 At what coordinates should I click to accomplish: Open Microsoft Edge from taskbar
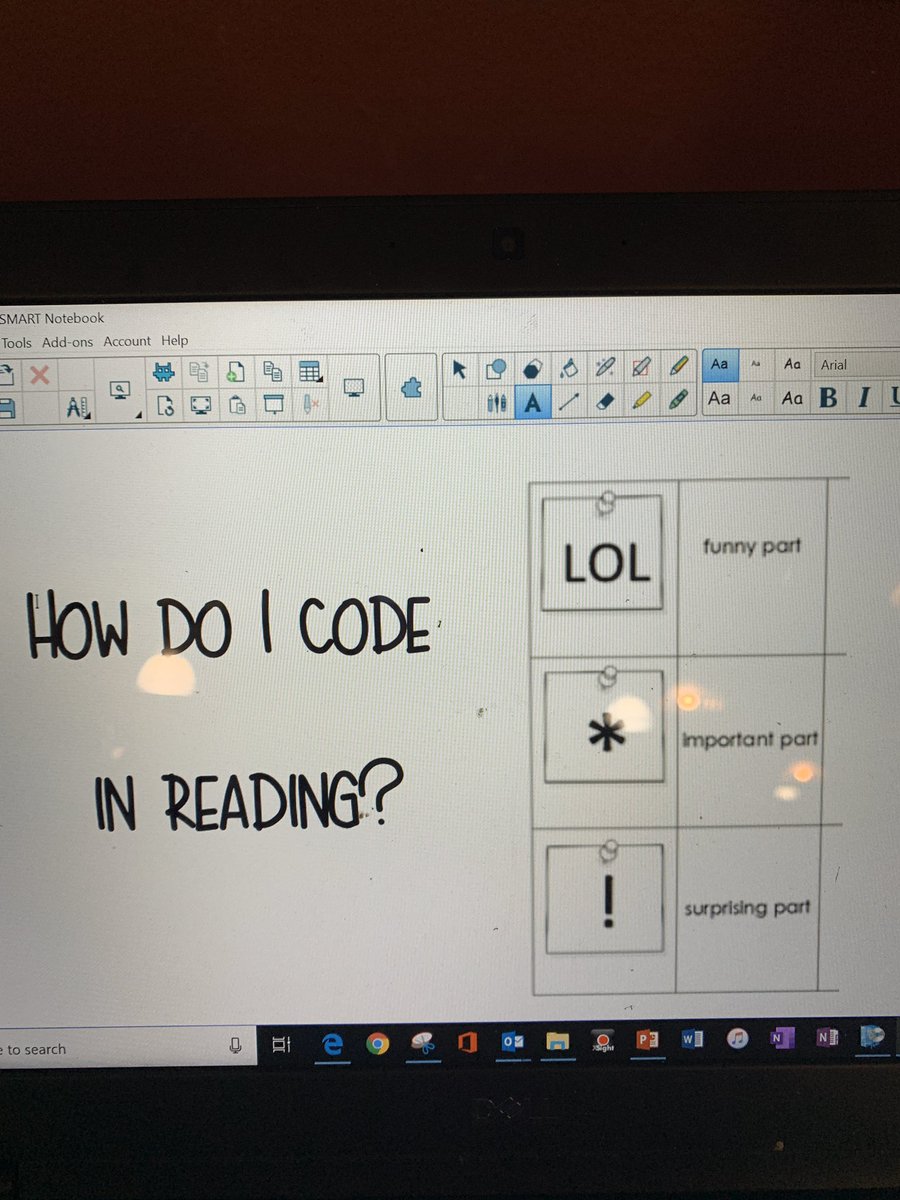[x=332, y=1045]
